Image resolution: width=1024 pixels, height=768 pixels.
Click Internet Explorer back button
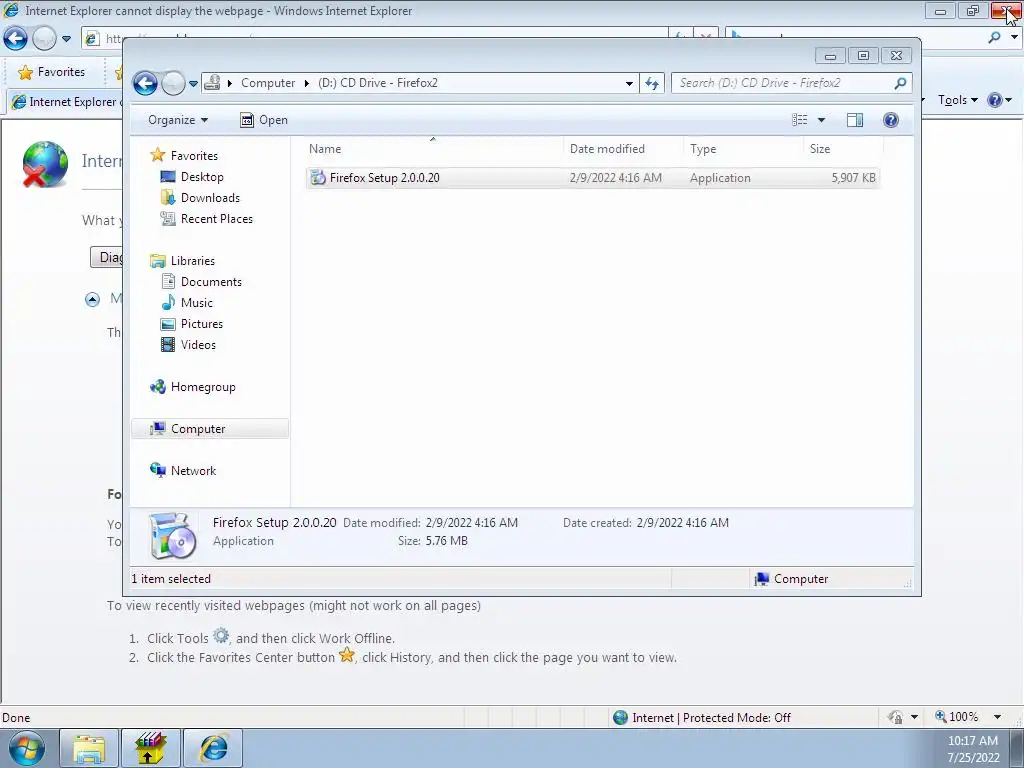click(x=15, y=39)
